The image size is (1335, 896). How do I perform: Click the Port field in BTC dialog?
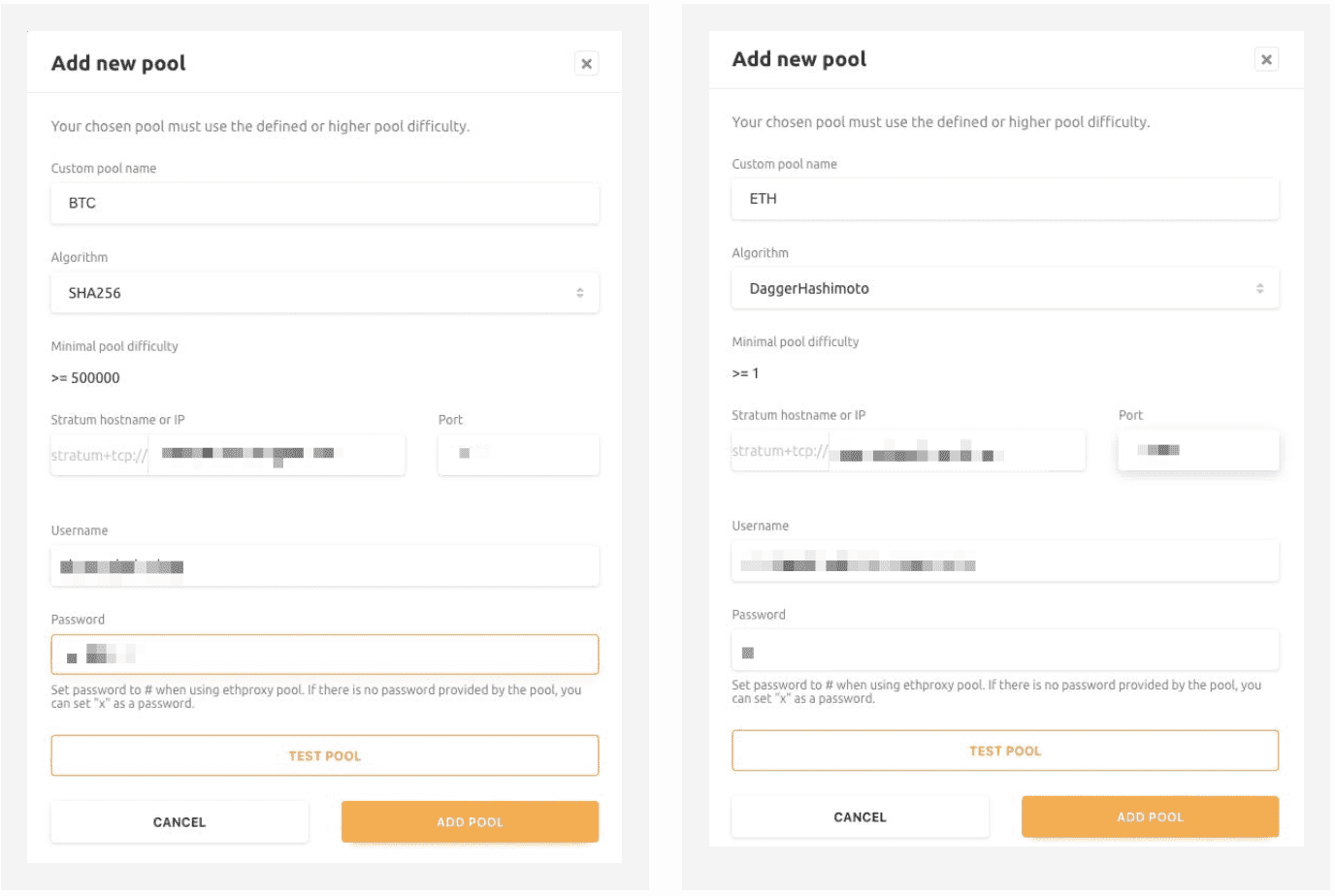pos(518,455)
